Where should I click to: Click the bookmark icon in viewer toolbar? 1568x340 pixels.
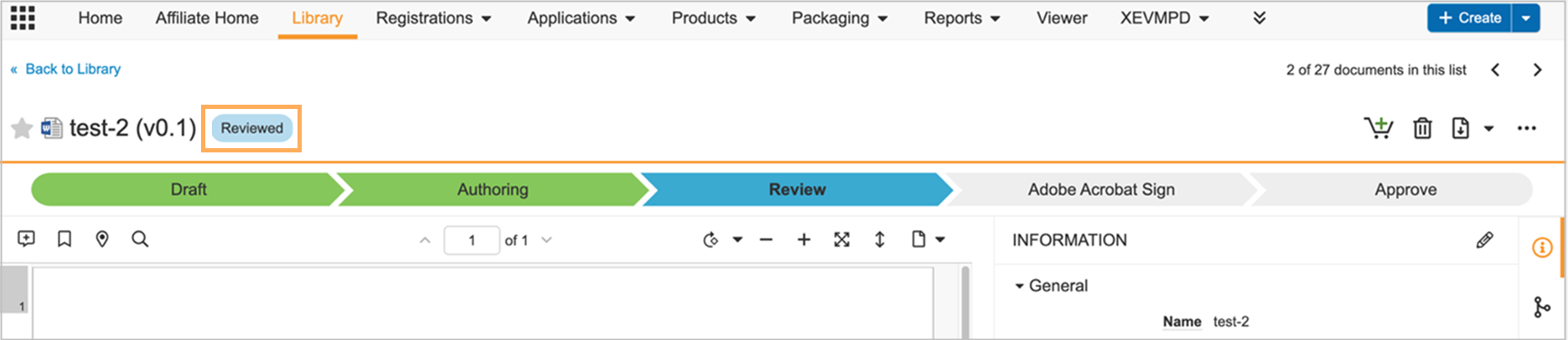[x=65, y=240]
